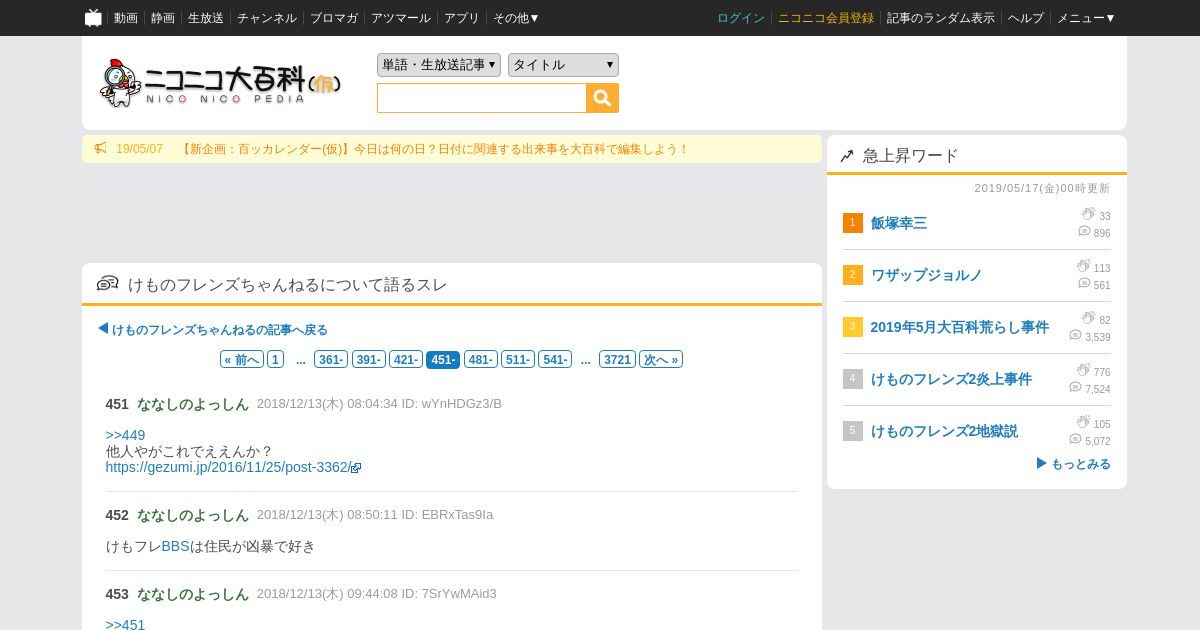Click 記事のランダム表示 link
The height and width of the screenshot is (630, 1200).
(941, 18)
